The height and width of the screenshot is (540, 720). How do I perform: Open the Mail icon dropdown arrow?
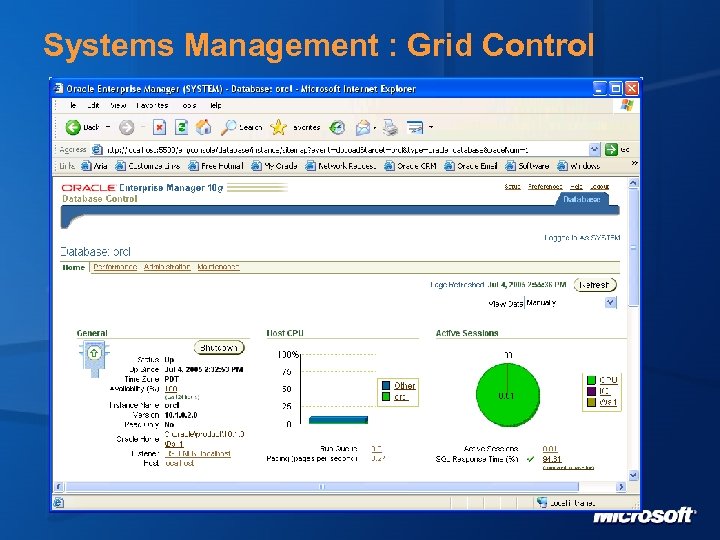click(x=375, y=128)
